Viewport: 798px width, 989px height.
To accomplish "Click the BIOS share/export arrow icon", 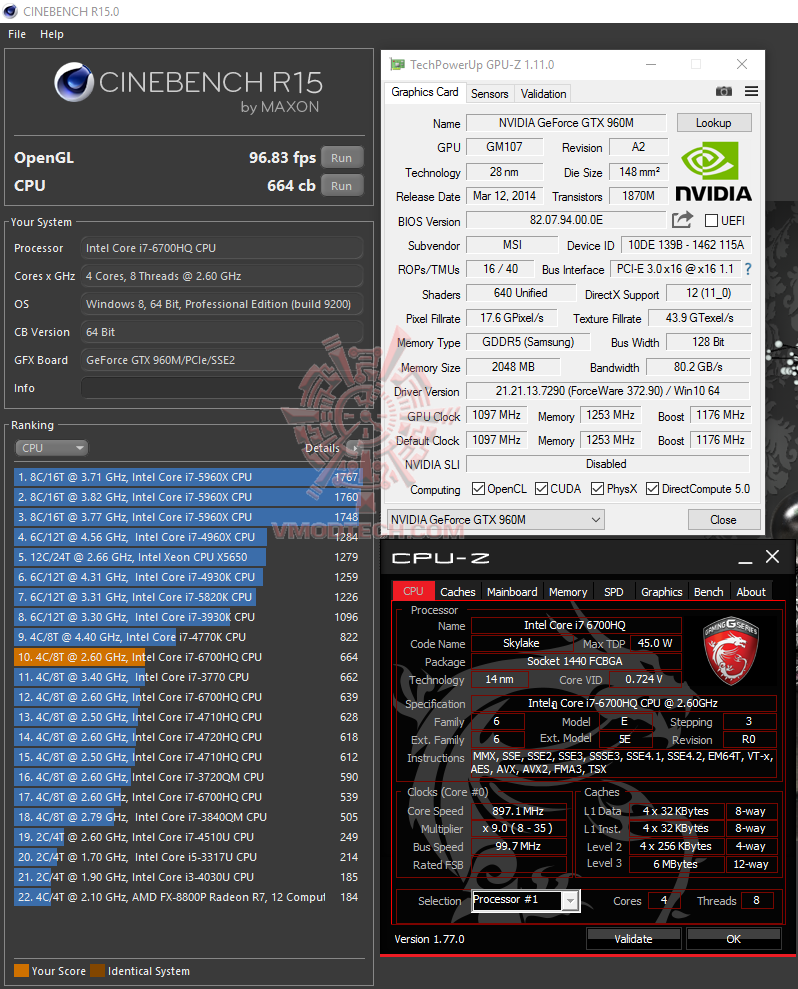I will coord(682,220).
